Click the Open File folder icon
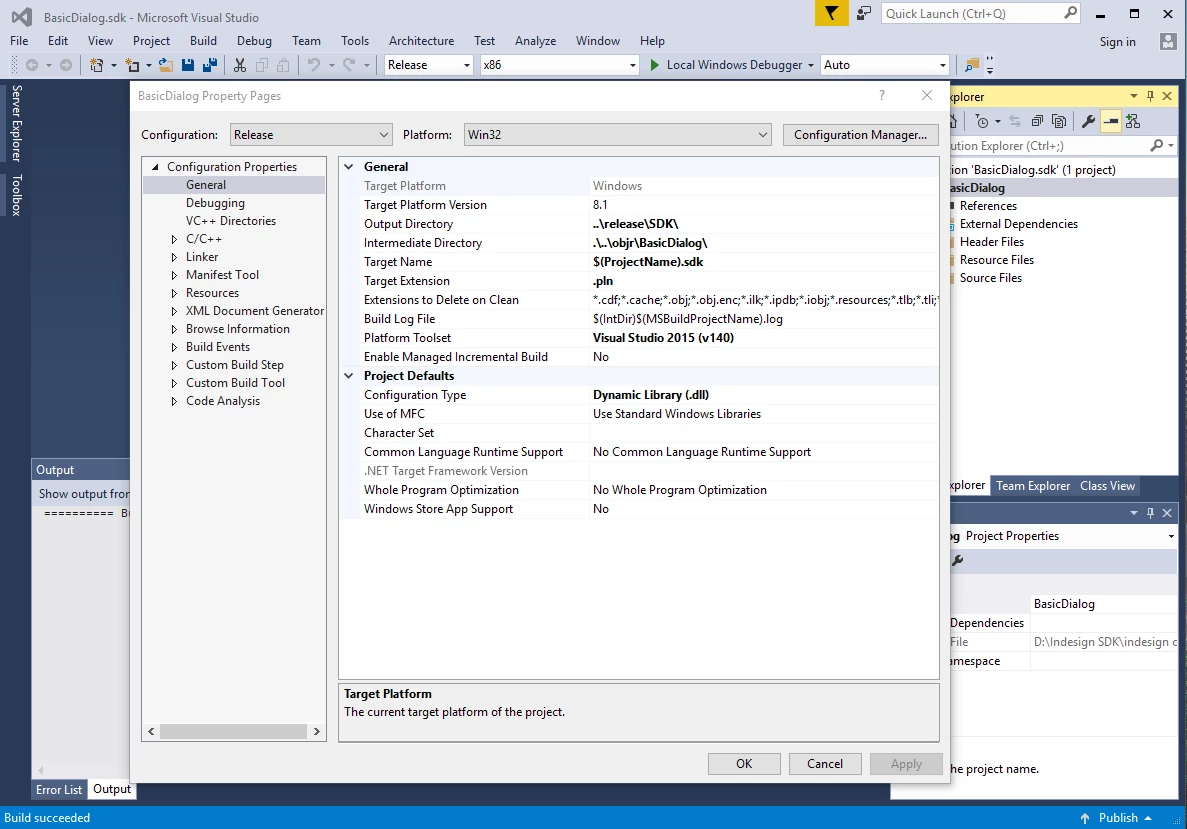 coord(166,65)
